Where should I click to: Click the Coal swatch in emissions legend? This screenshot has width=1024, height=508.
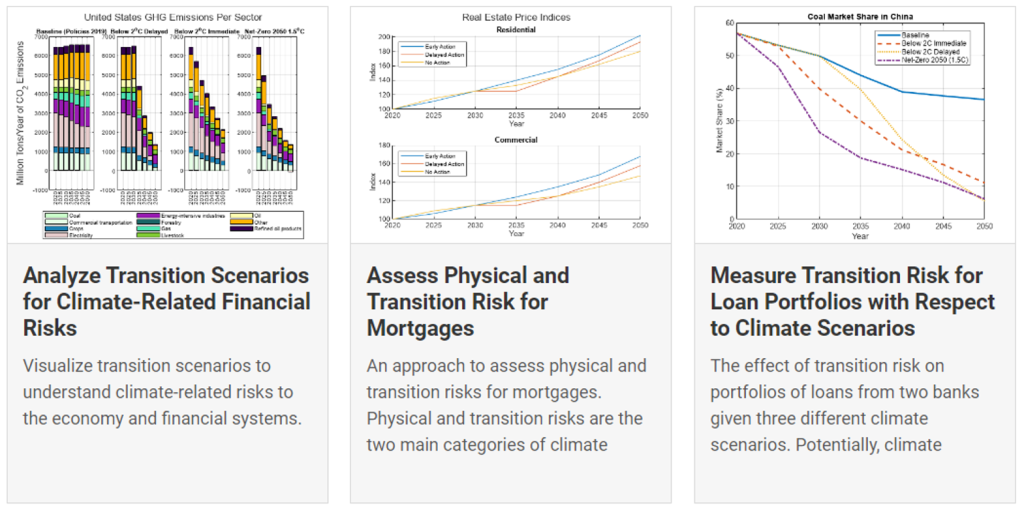pos(55,213)
